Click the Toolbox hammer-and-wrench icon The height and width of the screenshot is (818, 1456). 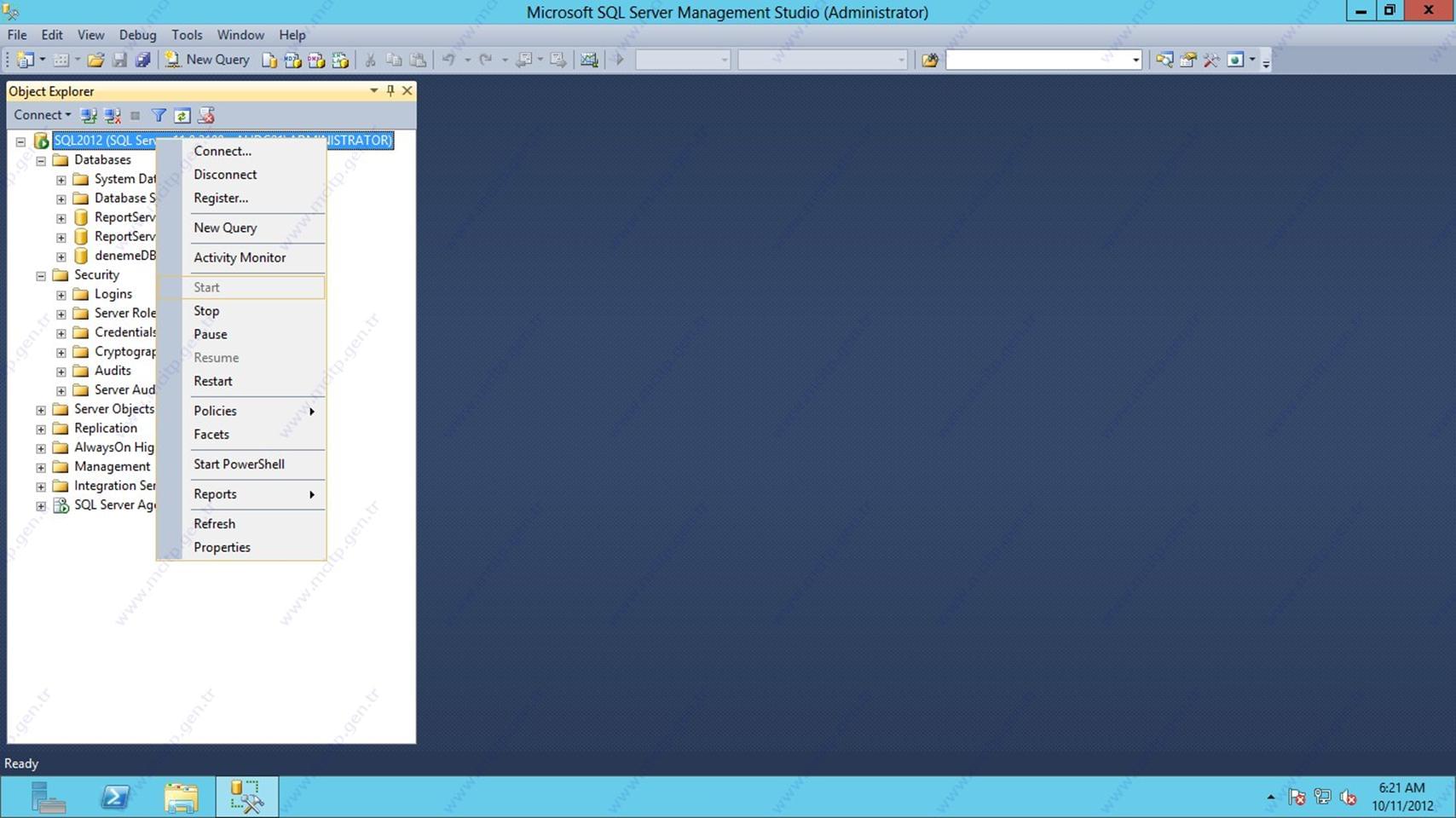pos(1211,60)
